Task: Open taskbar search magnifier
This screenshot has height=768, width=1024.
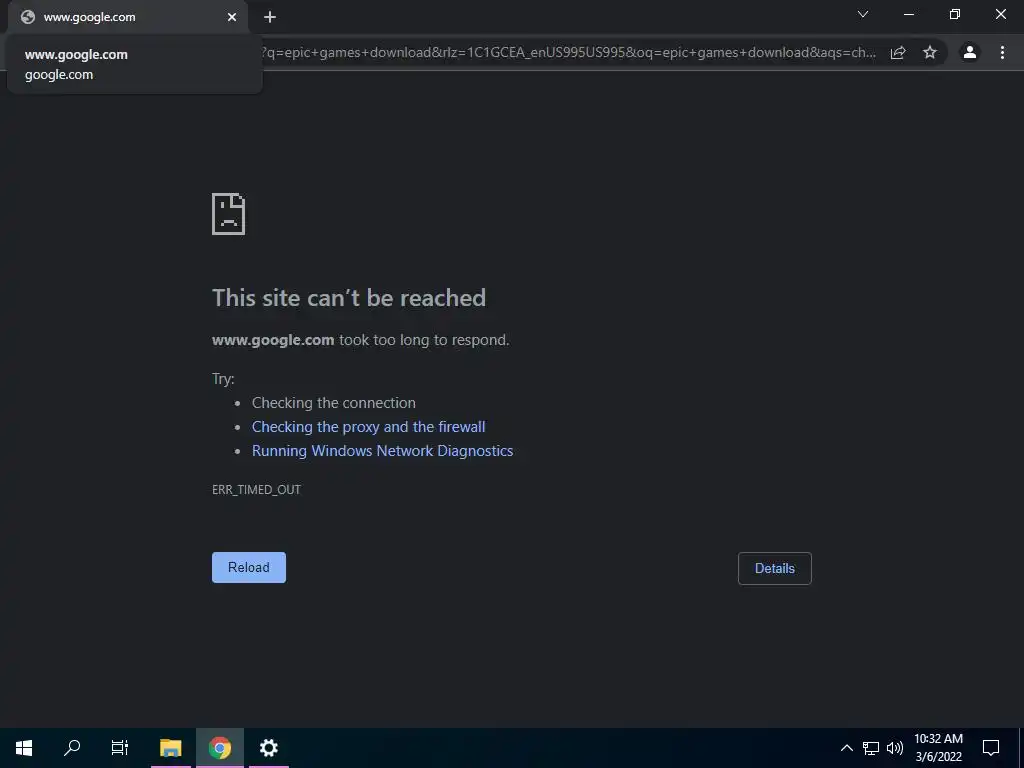Action: pyautogui.click(x=72, y=748)
